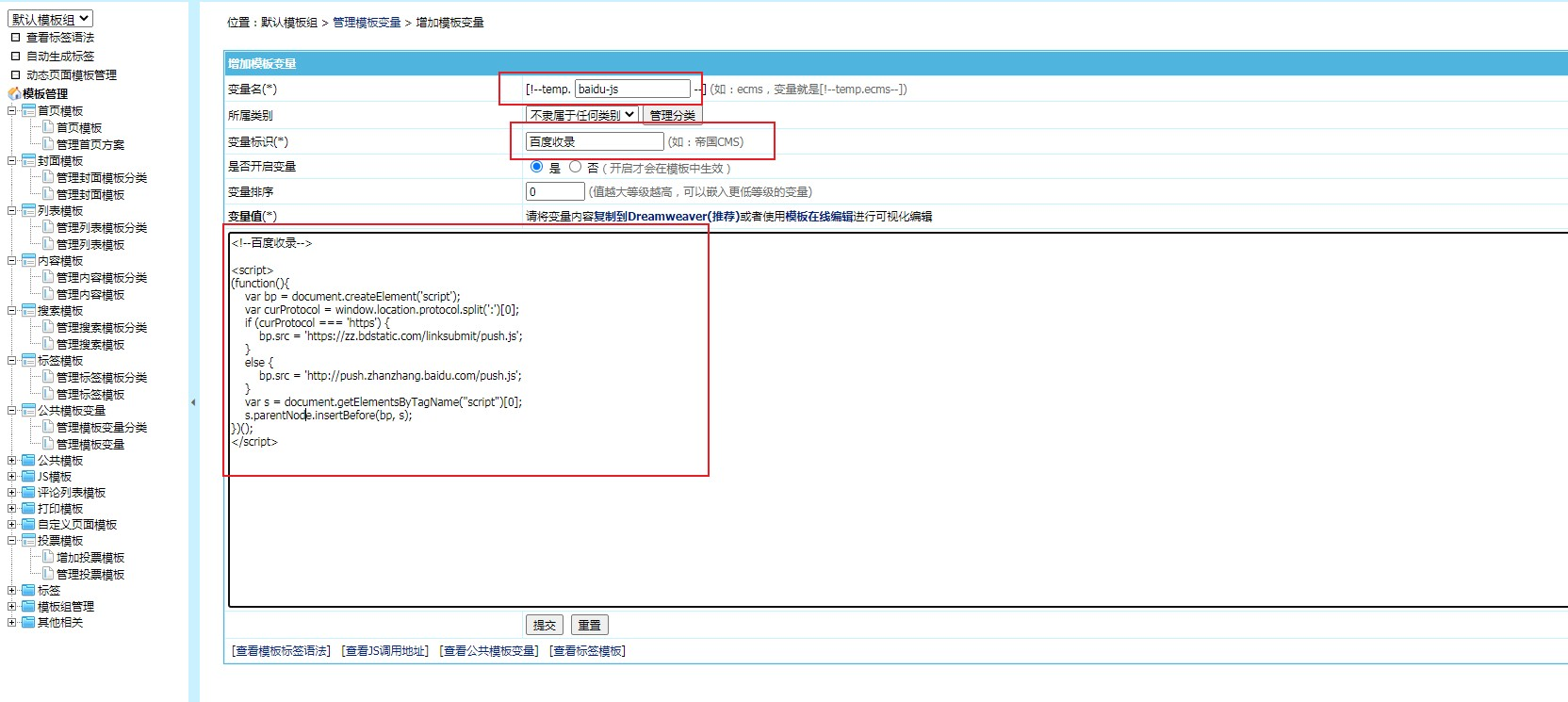
Task: Collapse the 公共模板变量 tree node
Action: coord(12,410)
